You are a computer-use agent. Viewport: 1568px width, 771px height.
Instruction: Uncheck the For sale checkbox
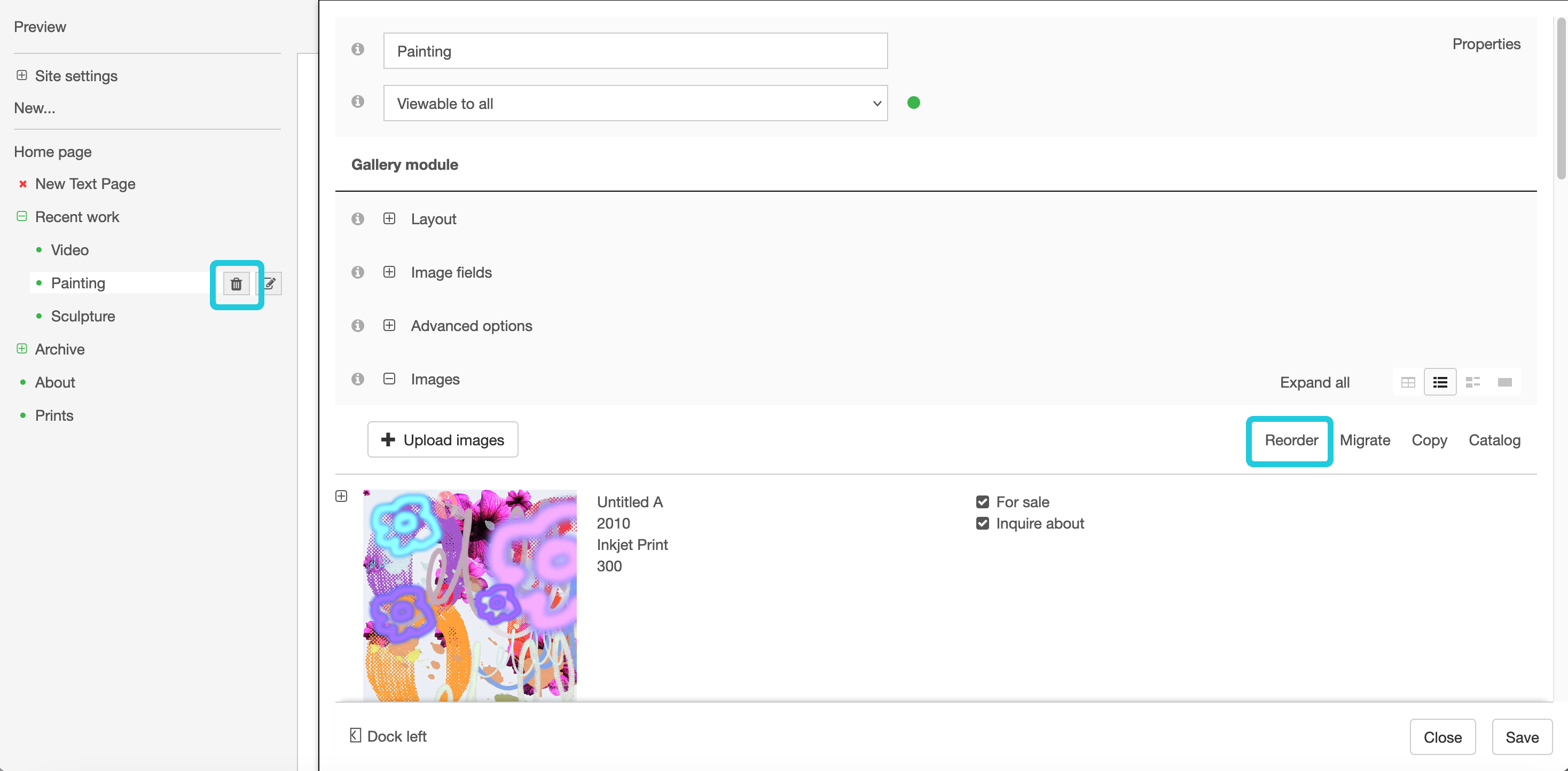tap(983, 502)
